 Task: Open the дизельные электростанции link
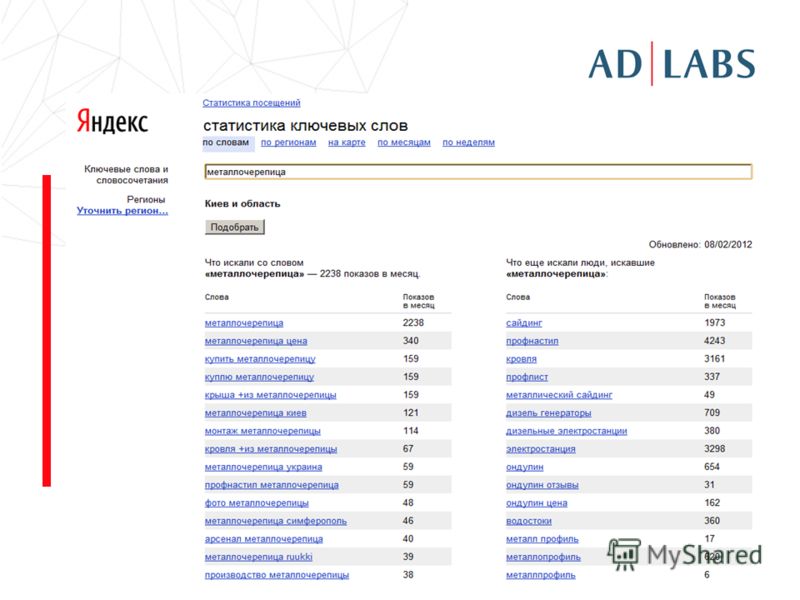(566, 431)
